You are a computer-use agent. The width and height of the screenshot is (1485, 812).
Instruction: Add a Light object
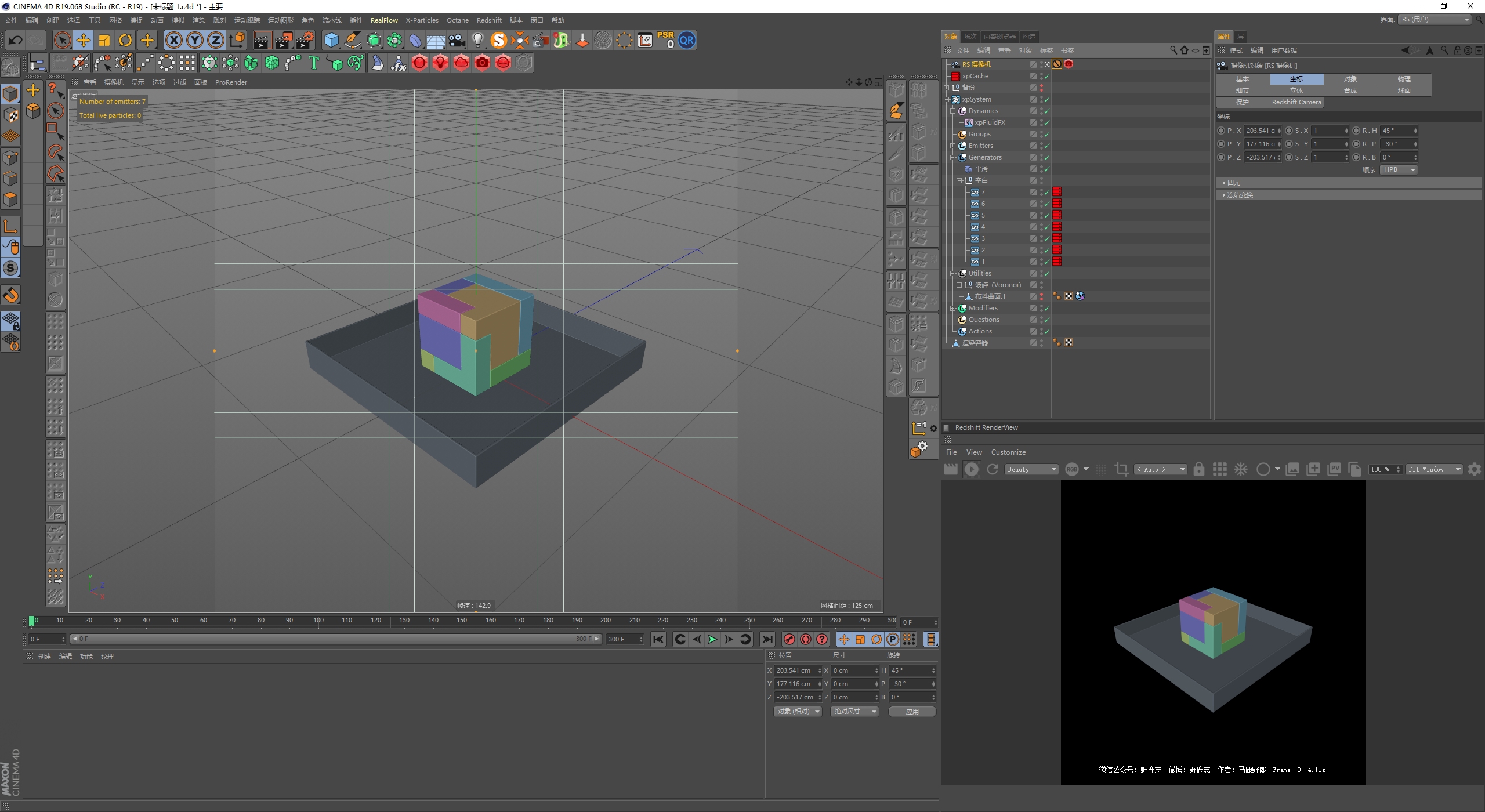477,40
